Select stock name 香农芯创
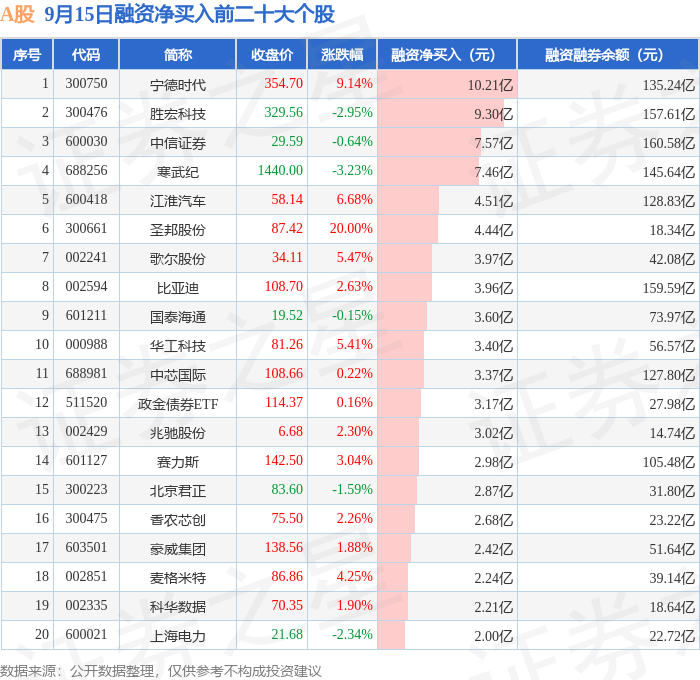This screenshot has width=700, height=680. 178,520
